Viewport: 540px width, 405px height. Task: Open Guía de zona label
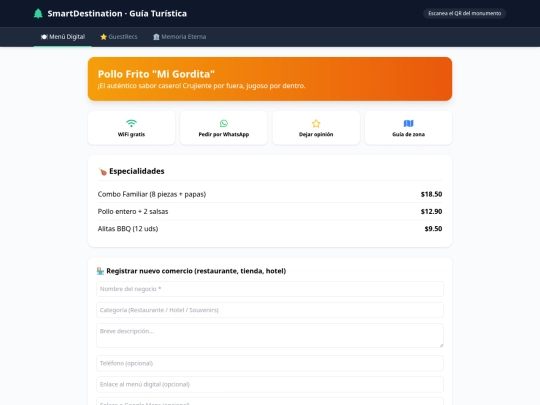[x=408, y=134]
